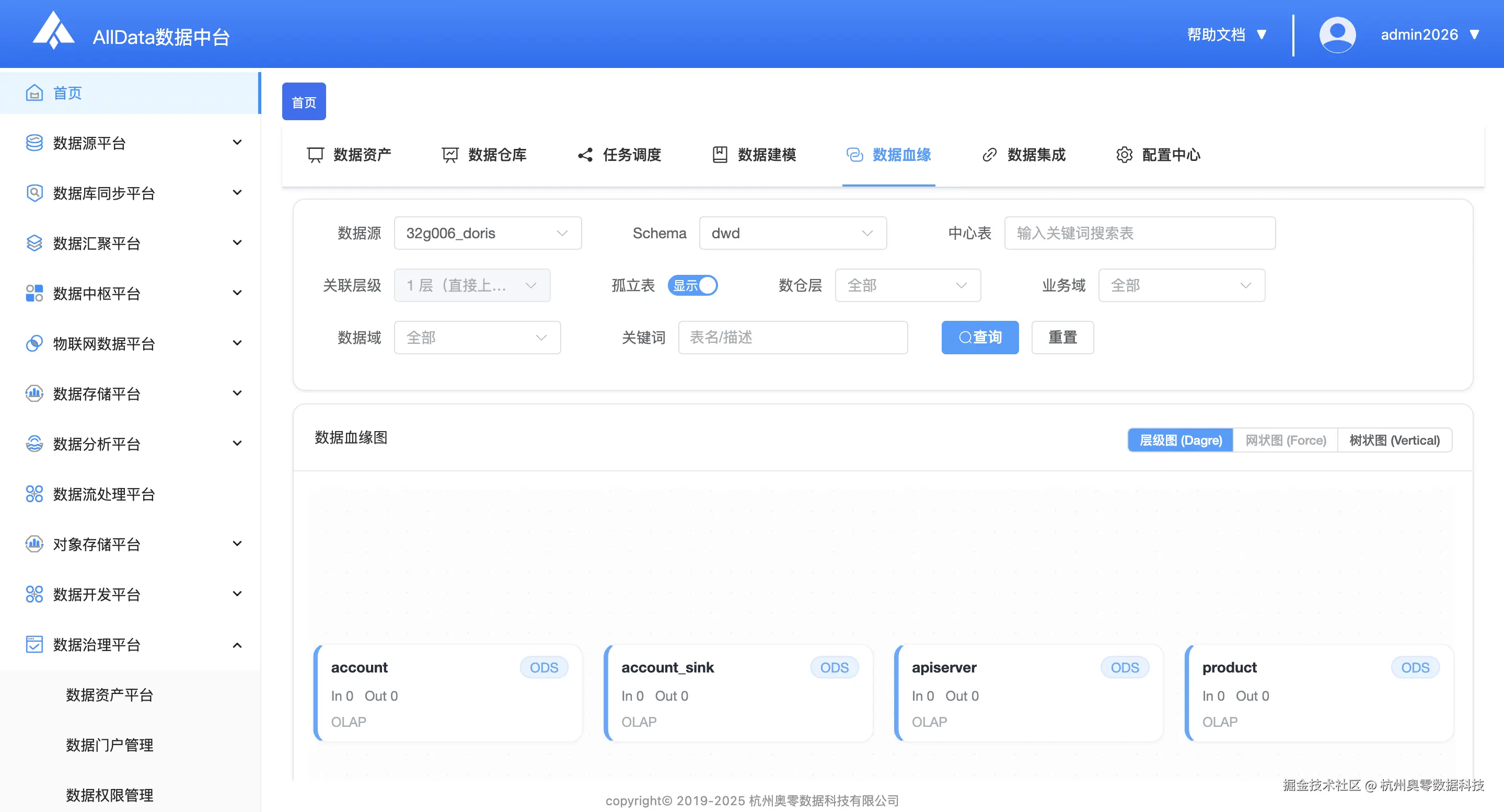
Task: Click the 重置 reset button
Action: (x=1062, y=338)
